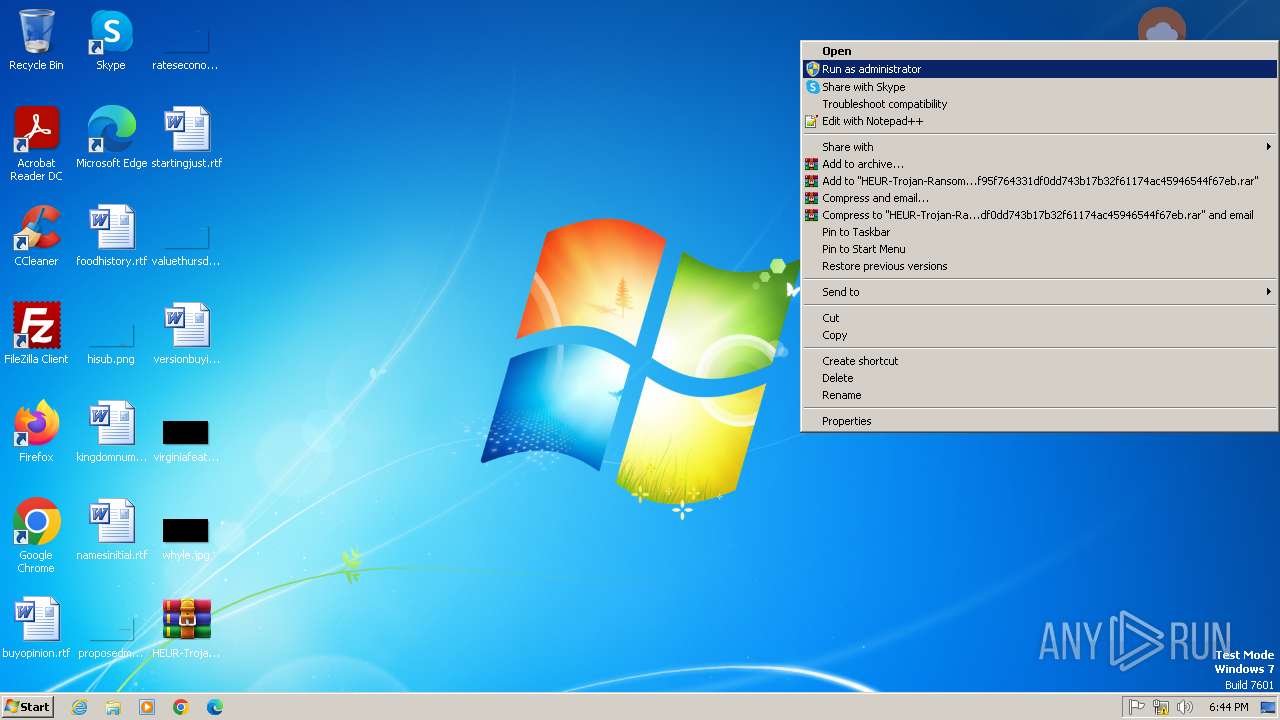Viewport: 1280px width, 720px height.
Task: Choose Edit with Notepad++
Action: 1040,121
